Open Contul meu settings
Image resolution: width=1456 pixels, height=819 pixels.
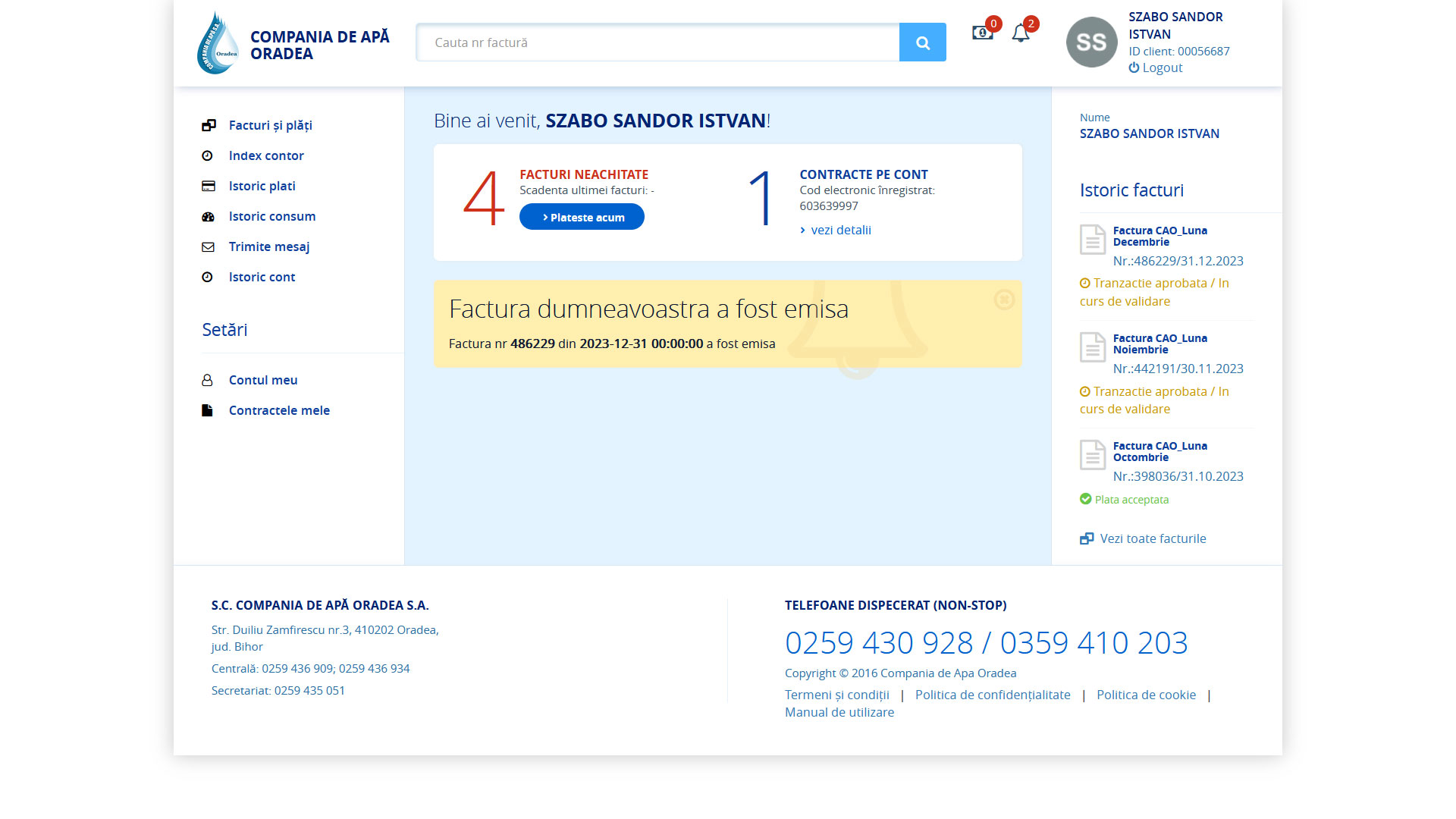[x=262, y=380]
